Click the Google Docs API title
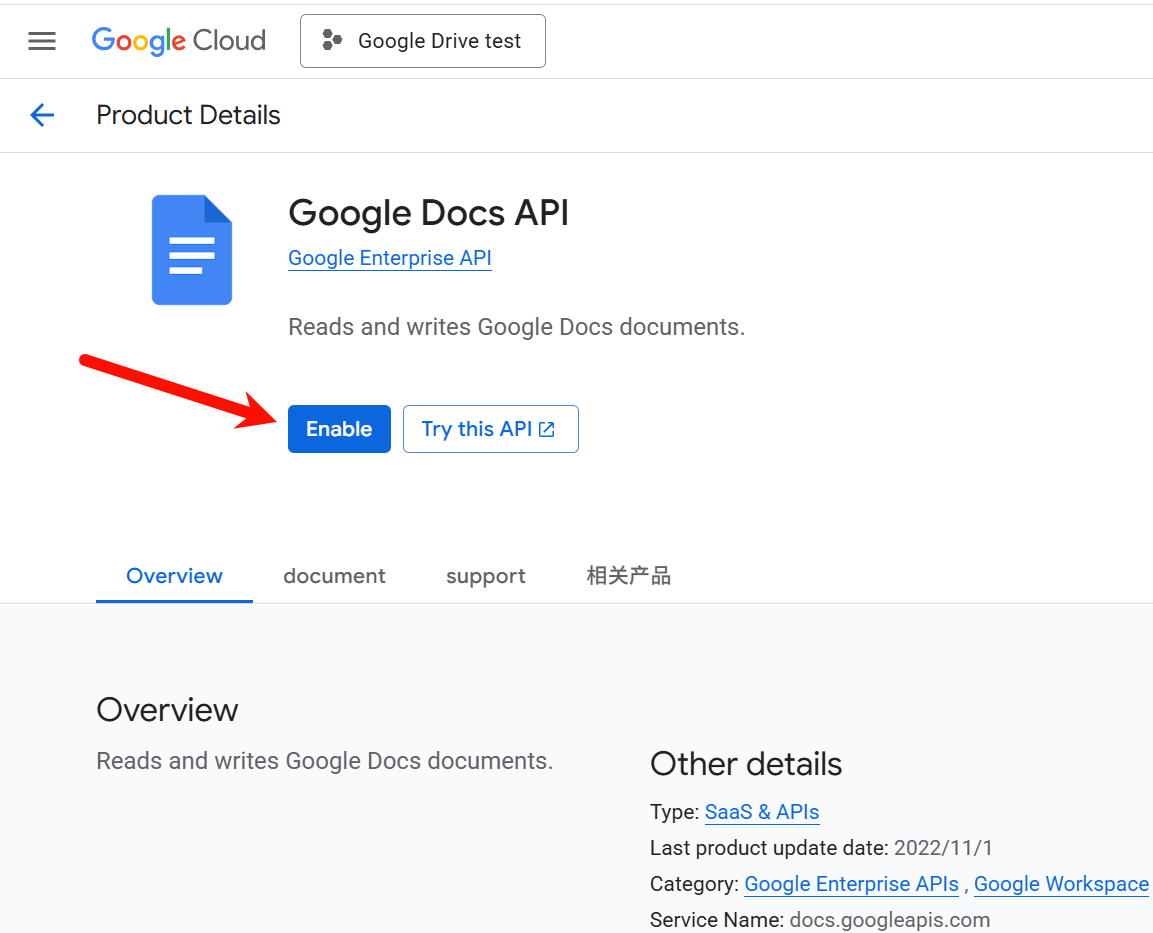Screen dimensions: 1153x933 (x=429, y=213)
